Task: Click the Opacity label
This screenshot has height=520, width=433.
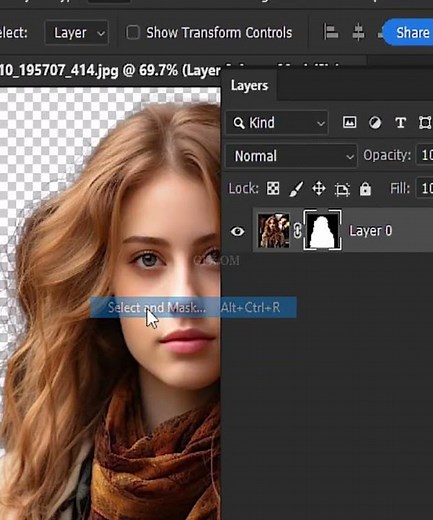Action: pos(387,155)
